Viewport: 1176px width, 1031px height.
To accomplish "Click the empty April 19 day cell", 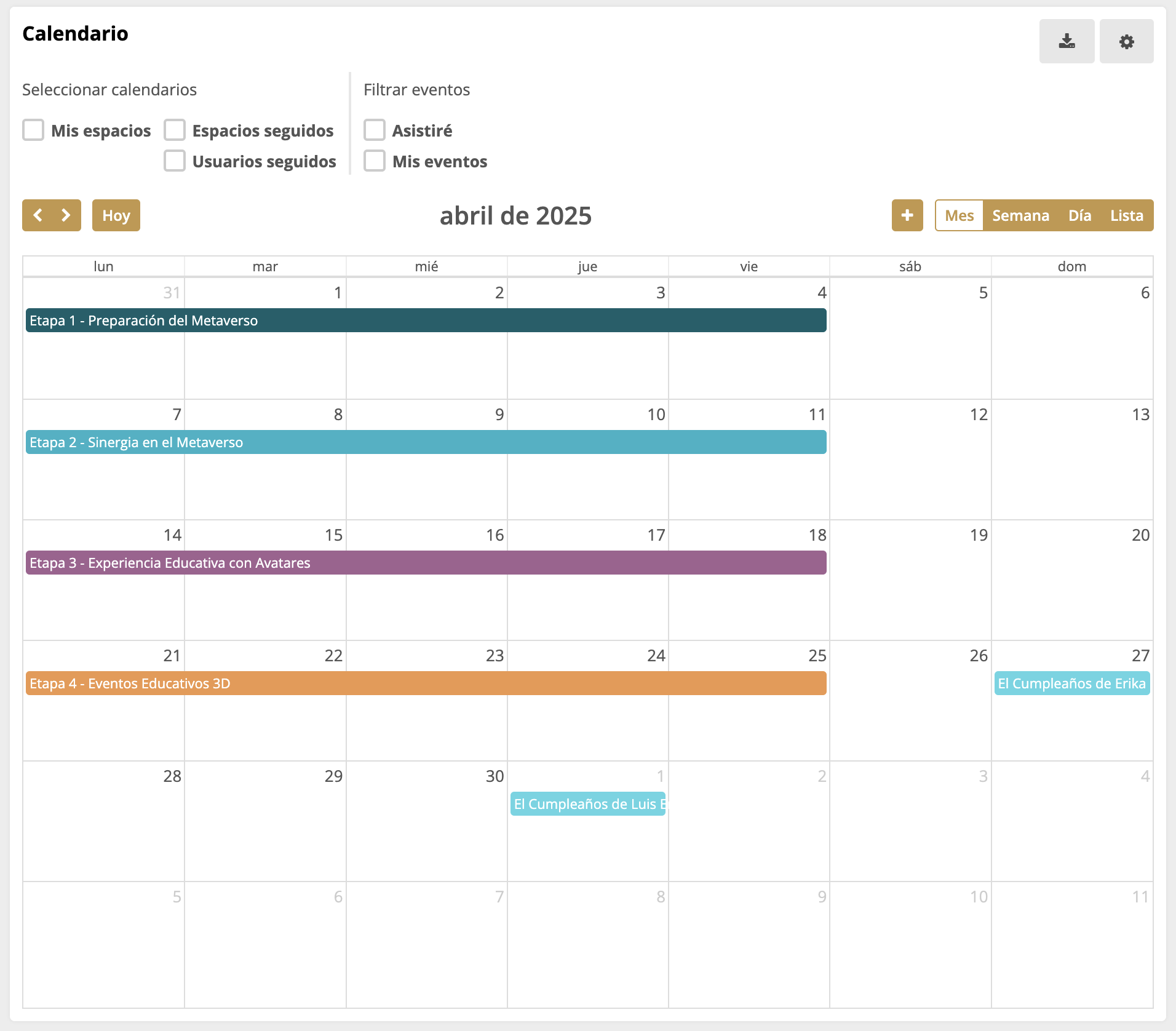I will [910, 591].
